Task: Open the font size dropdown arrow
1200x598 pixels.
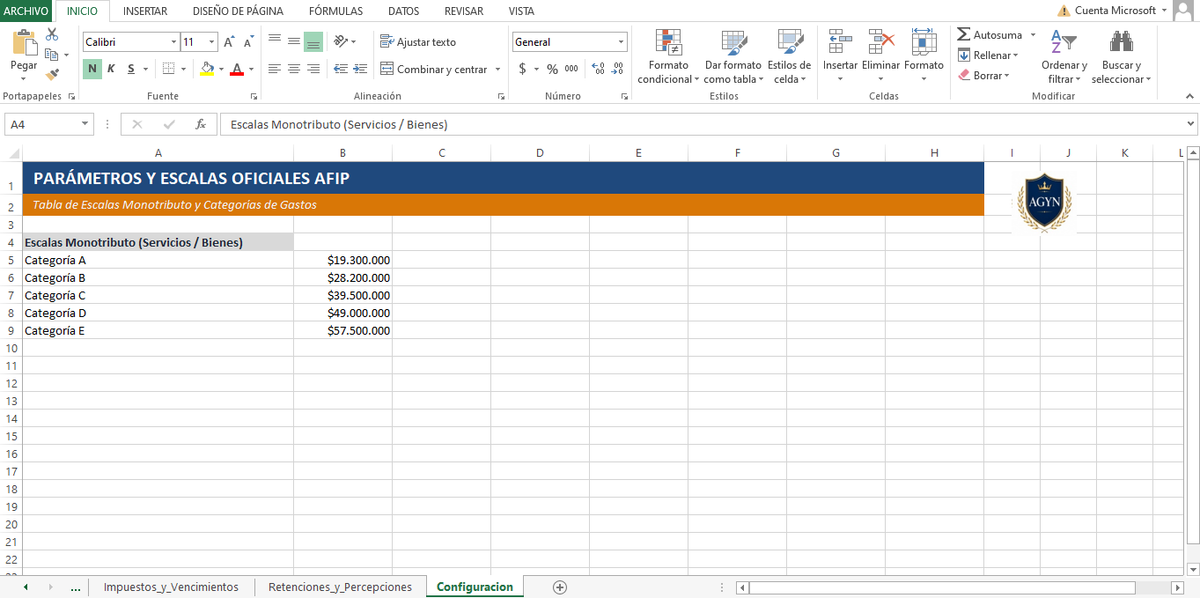Action: pos(212,42)
